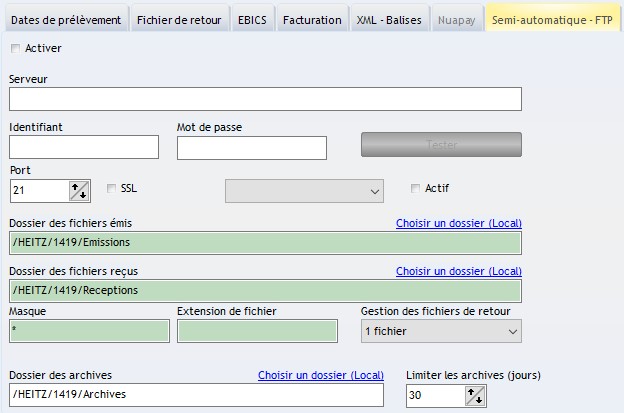The width and height of the screenshot is (624, 413).
Task: Click in the Serveur input field
Action: [265, 99]
